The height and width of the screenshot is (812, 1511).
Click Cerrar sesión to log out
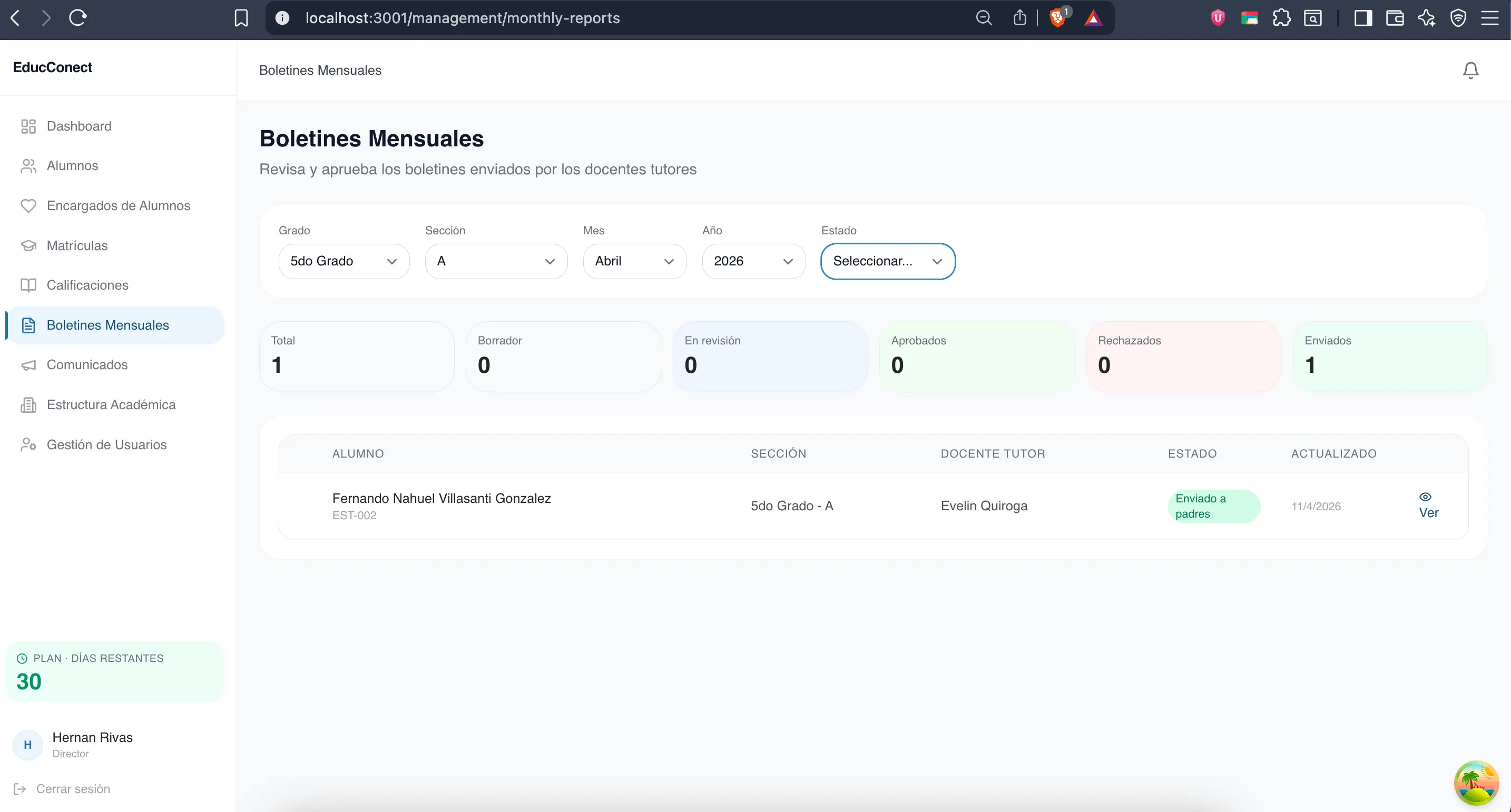click(73, 789)
